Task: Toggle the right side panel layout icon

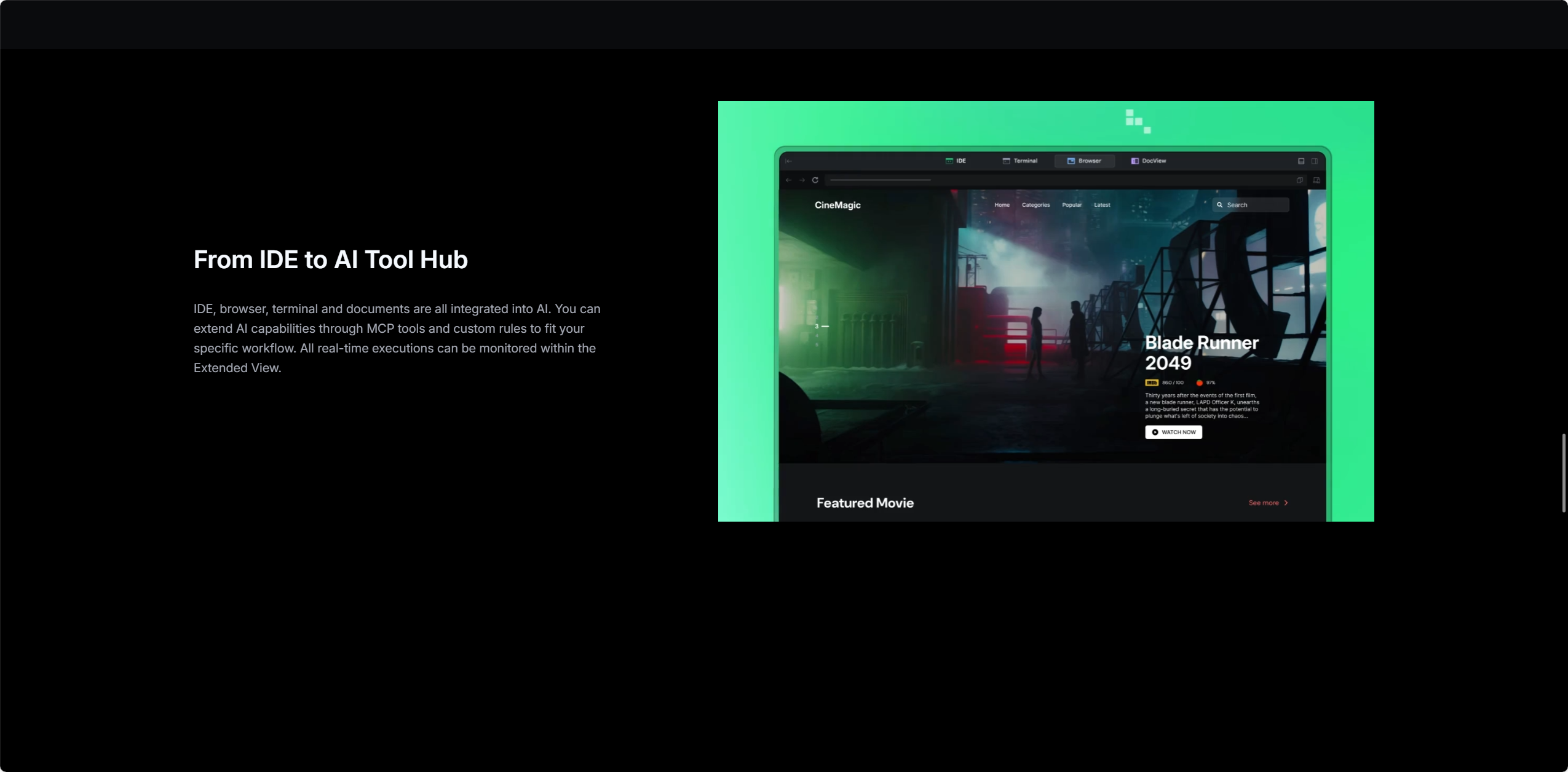Action: (1315, 161)
